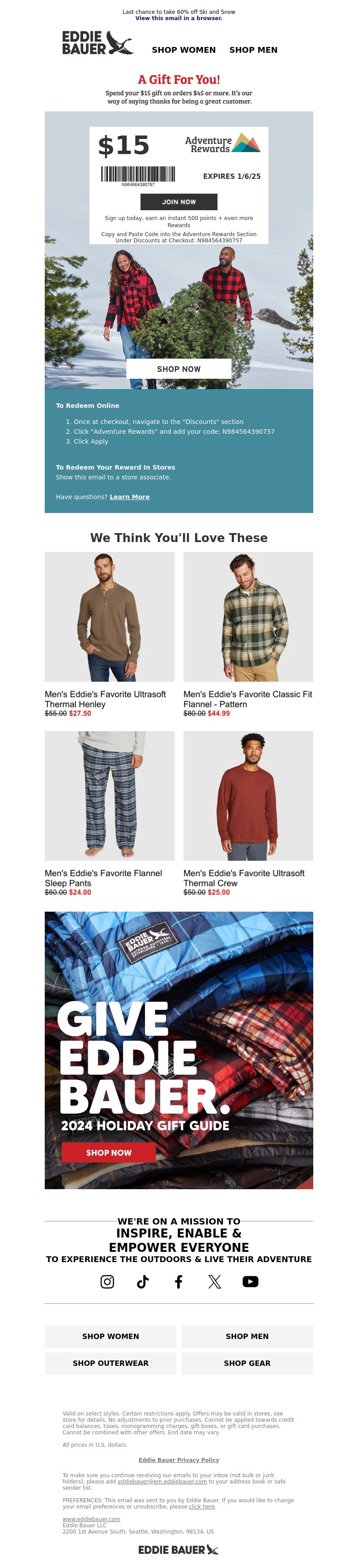The width and height of the screenshot is (358, 1568).
Task: Open the Eddie Bauer Privacy Policy link
Action: (x=179, y=1460)
